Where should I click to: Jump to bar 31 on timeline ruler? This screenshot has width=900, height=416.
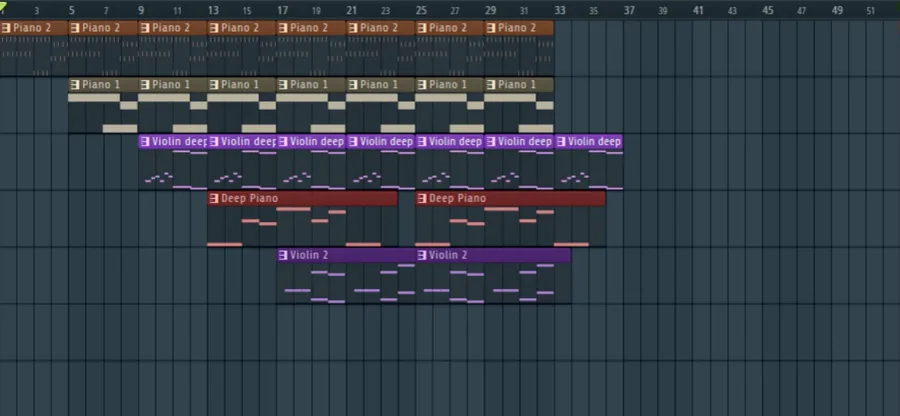point(524,11)
